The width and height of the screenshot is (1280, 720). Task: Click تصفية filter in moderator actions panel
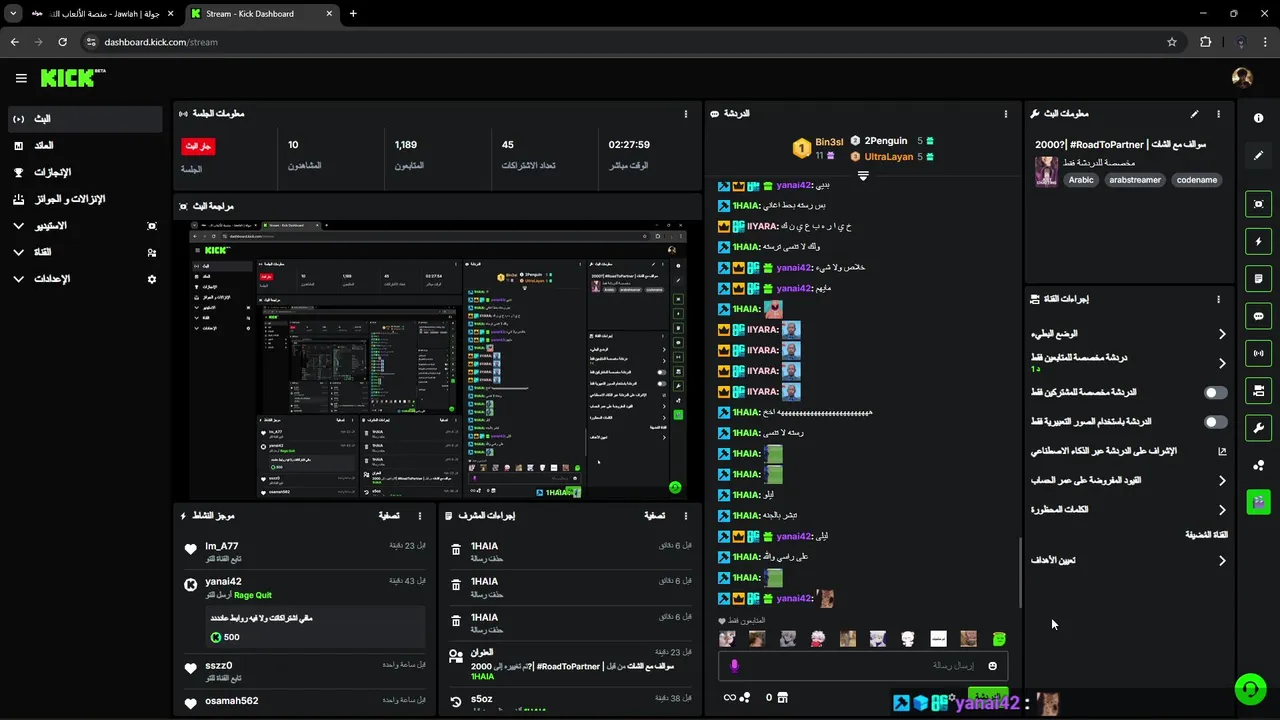click(x=654, y=516)
